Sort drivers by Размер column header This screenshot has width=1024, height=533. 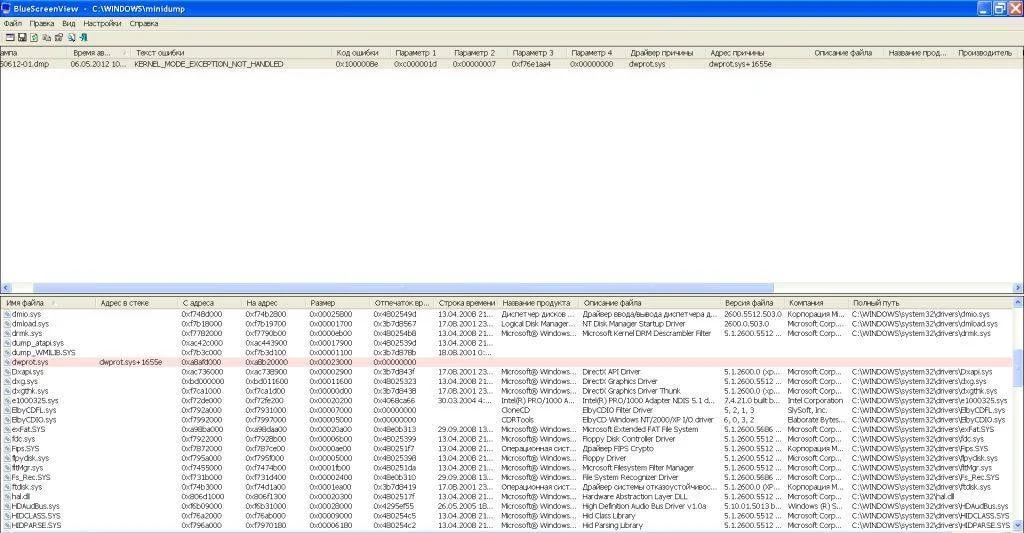(x=338, y=303)
